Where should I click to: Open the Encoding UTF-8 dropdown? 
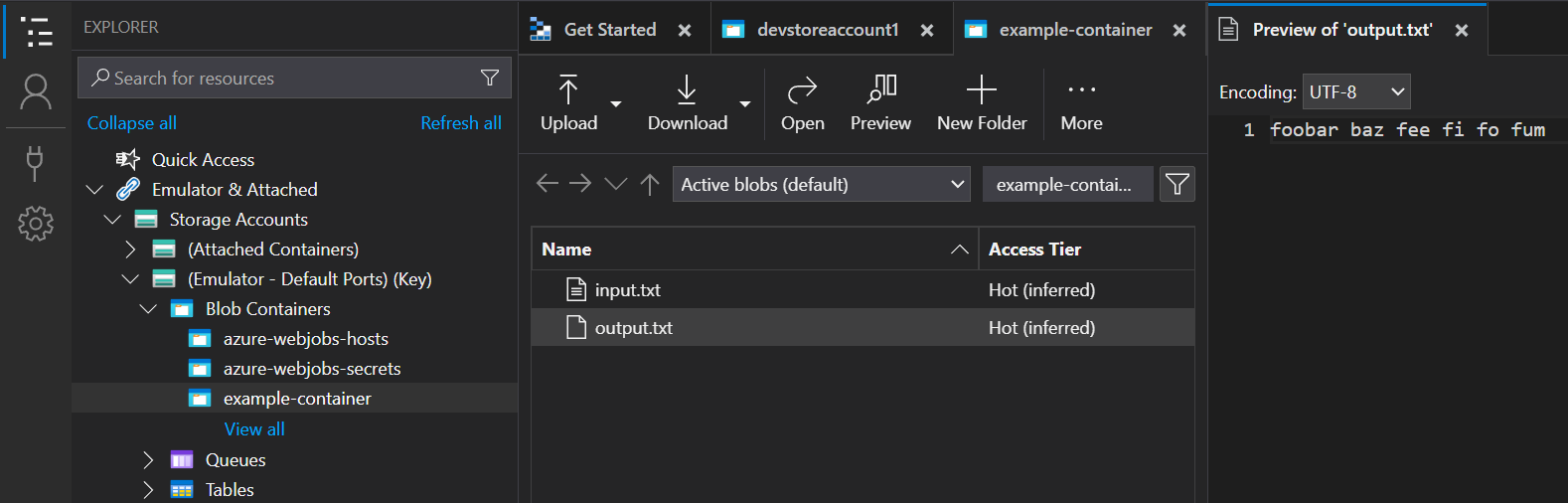[1355, 92]
